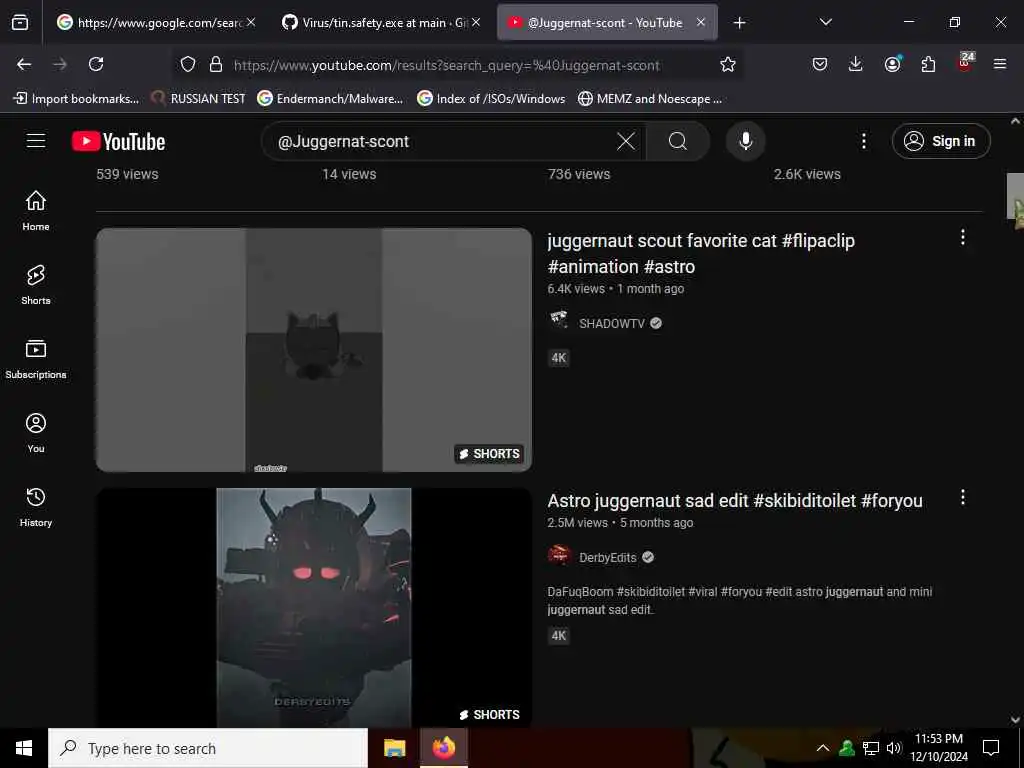
Task: Click the page vertical scrollbar down arrow
Action: 1015,719
